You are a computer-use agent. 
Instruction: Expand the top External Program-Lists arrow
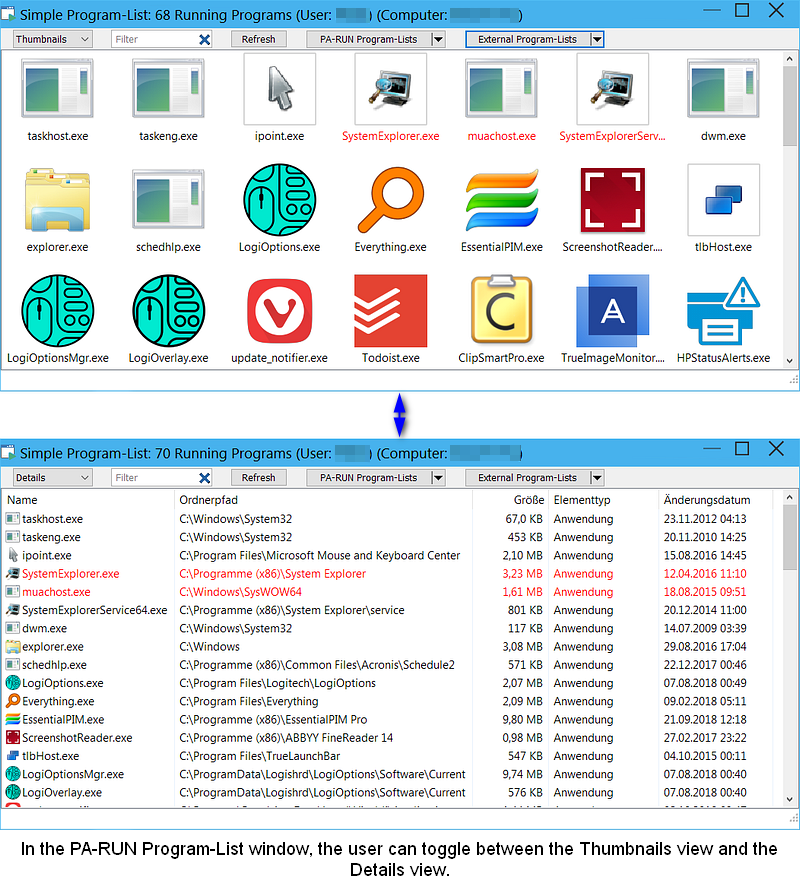point(597,39)
